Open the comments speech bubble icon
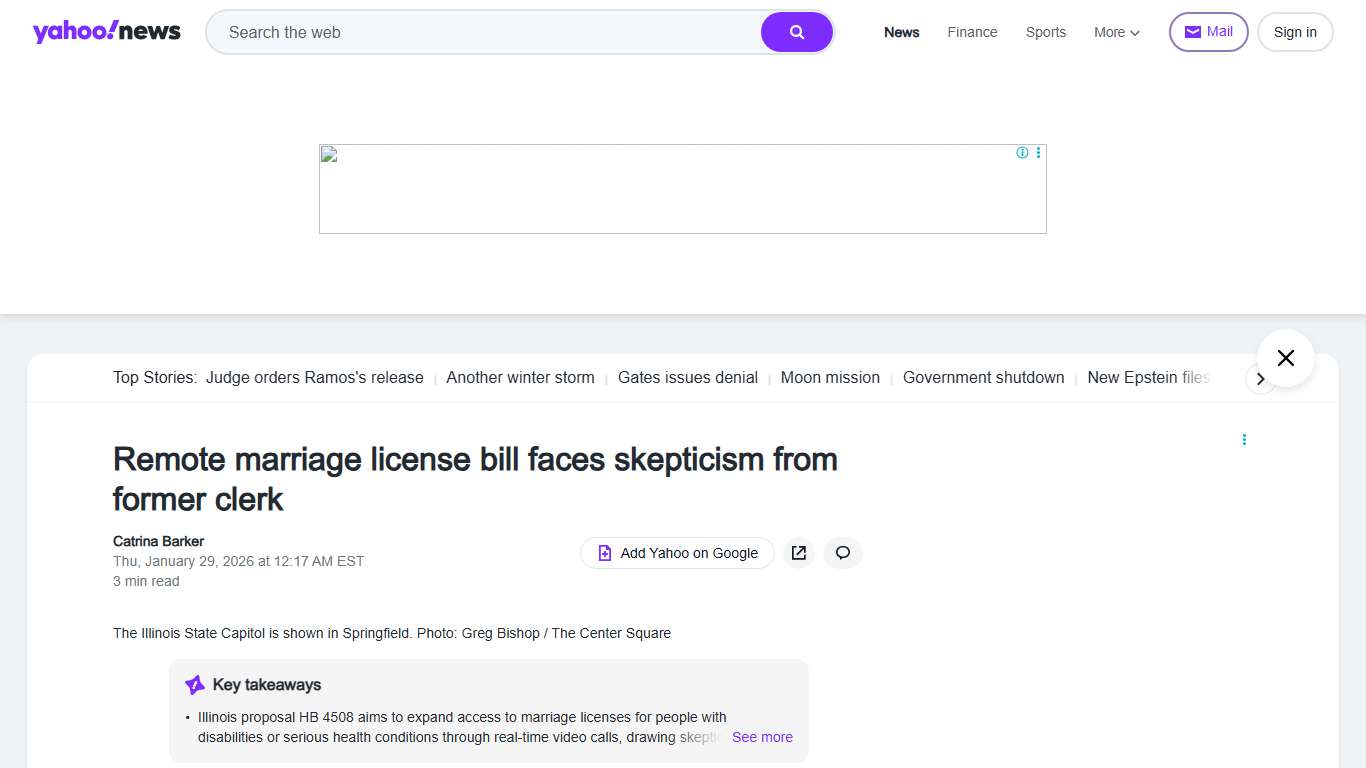The width and height of the screenshot is (1366, 768). 843,553
